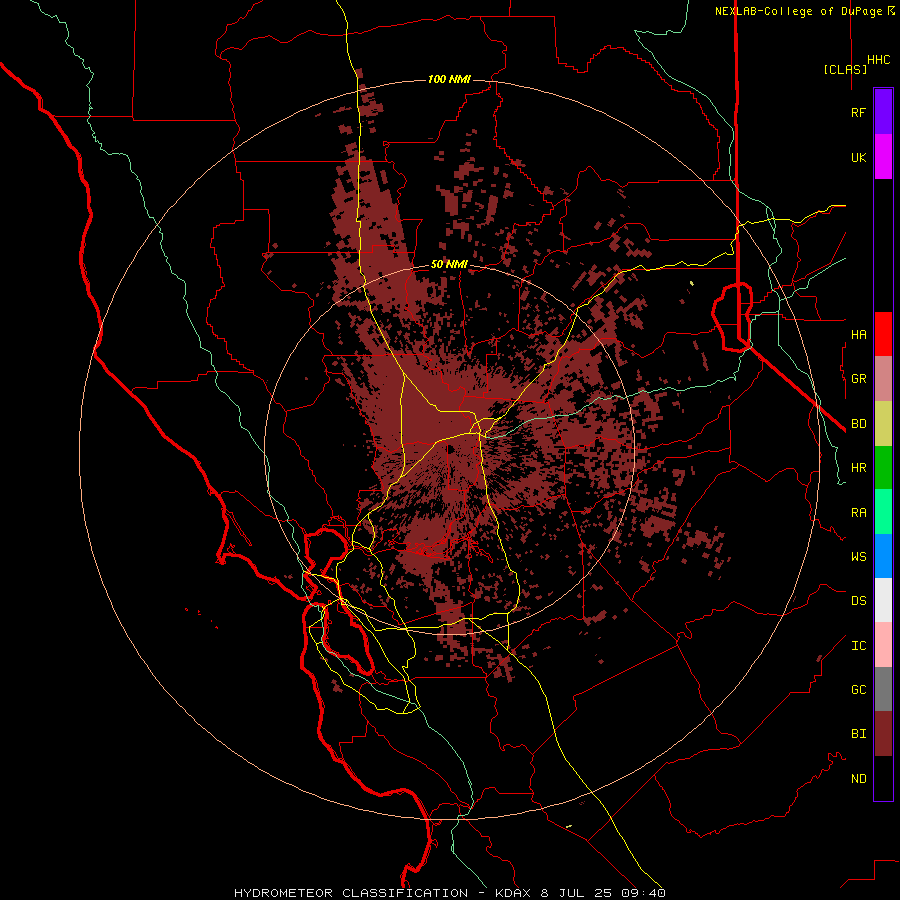Screen dimensions: 900x900
Task: Click the DS legend label
Action: 858,600
